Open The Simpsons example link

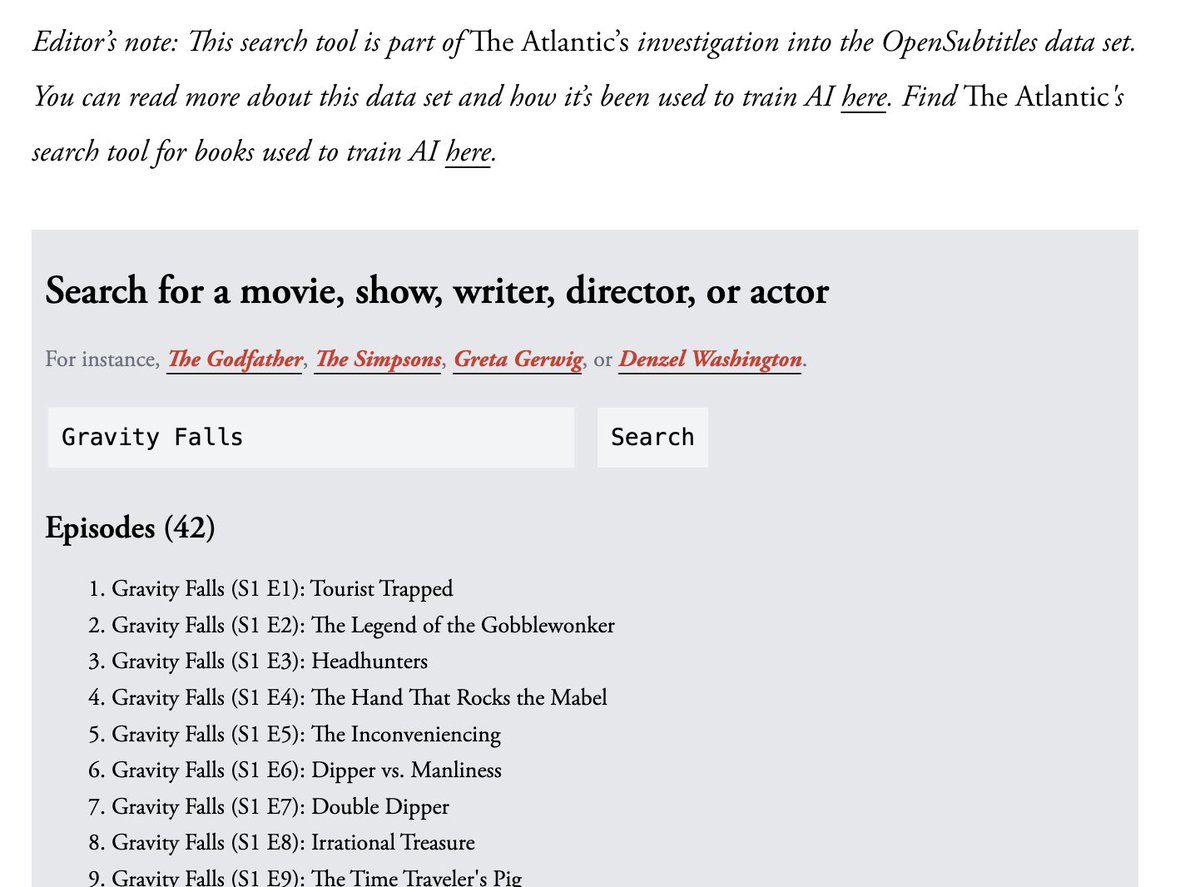click(x=377, y=359)
